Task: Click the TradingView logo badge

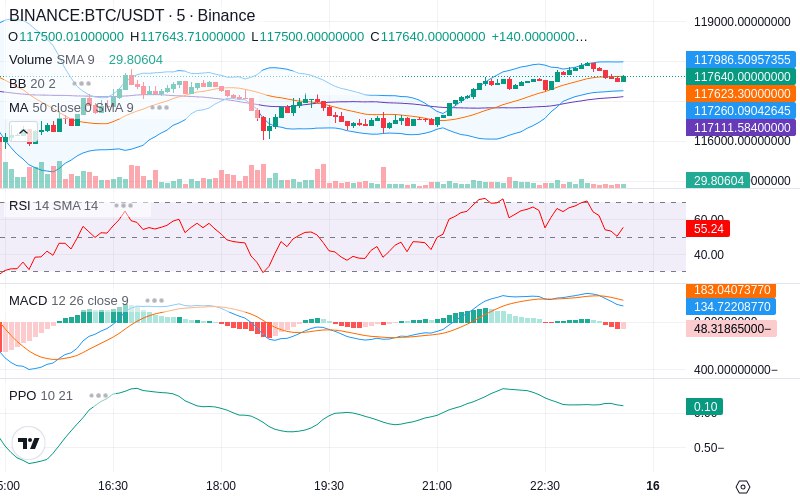Action: click(x=29, y=443)
